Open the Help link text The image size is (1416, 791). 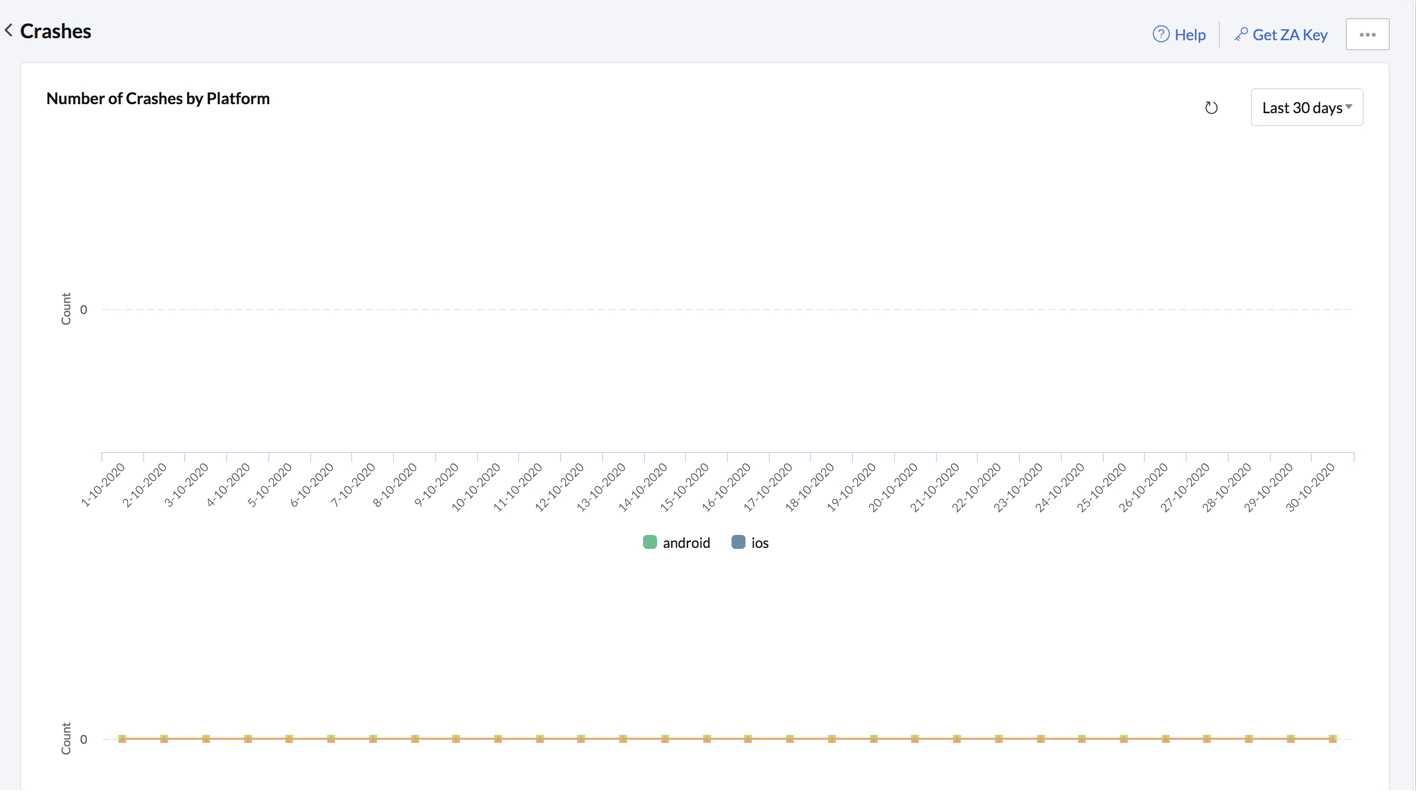coord(1190,35)
